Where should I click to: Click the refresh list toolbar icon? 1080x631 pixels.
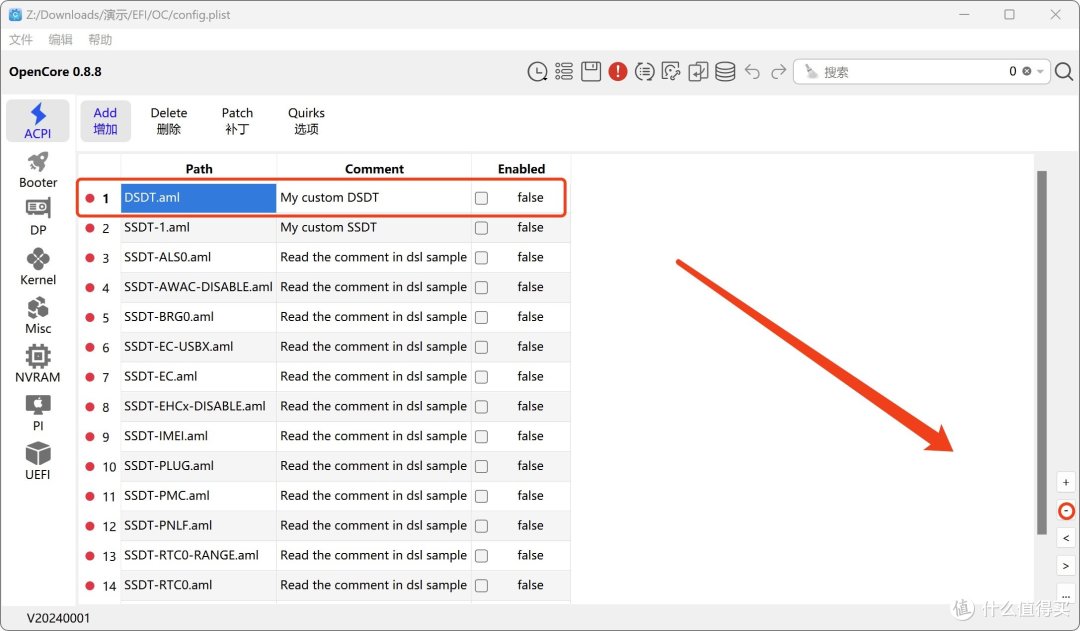pyautogui.click(x=645, y=72)
